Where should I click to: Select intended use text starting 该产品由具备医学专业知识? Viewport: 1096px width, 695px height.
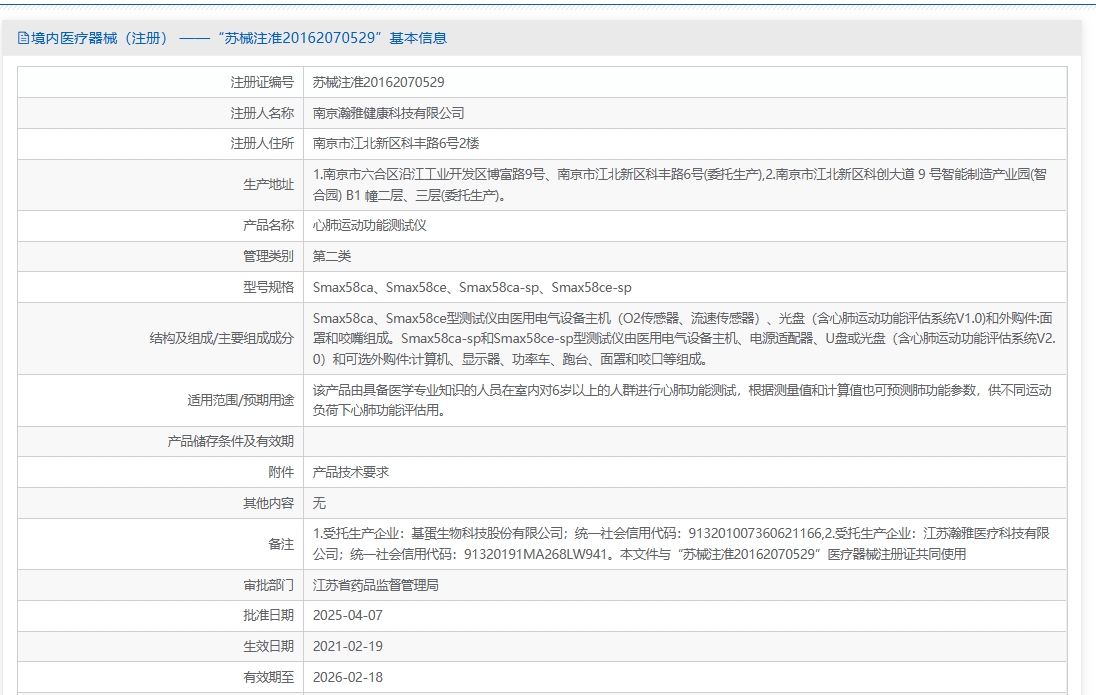point(682,400)
